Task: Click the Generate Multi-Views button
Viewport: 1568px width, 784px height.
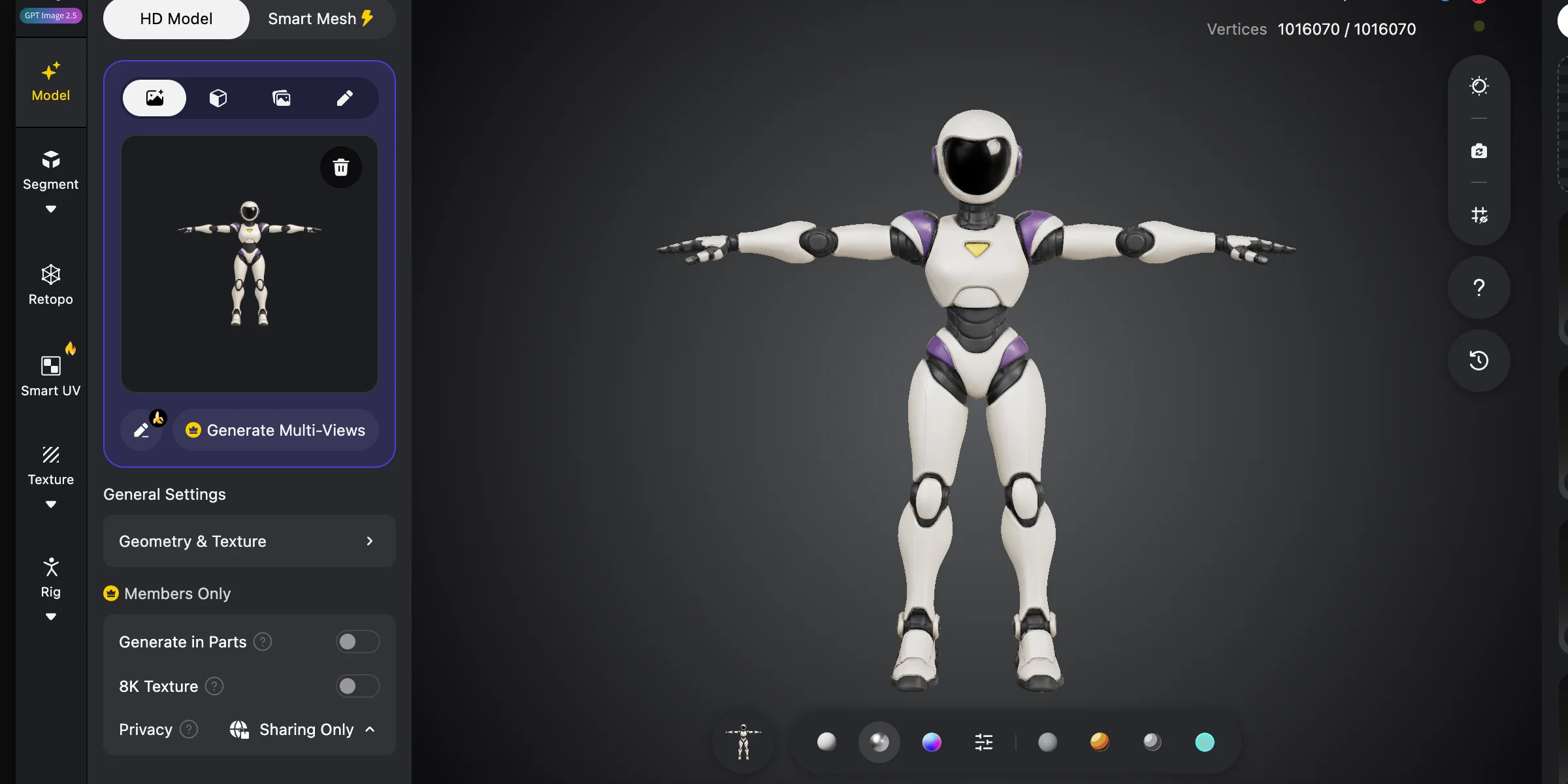Action: point(276,430)
